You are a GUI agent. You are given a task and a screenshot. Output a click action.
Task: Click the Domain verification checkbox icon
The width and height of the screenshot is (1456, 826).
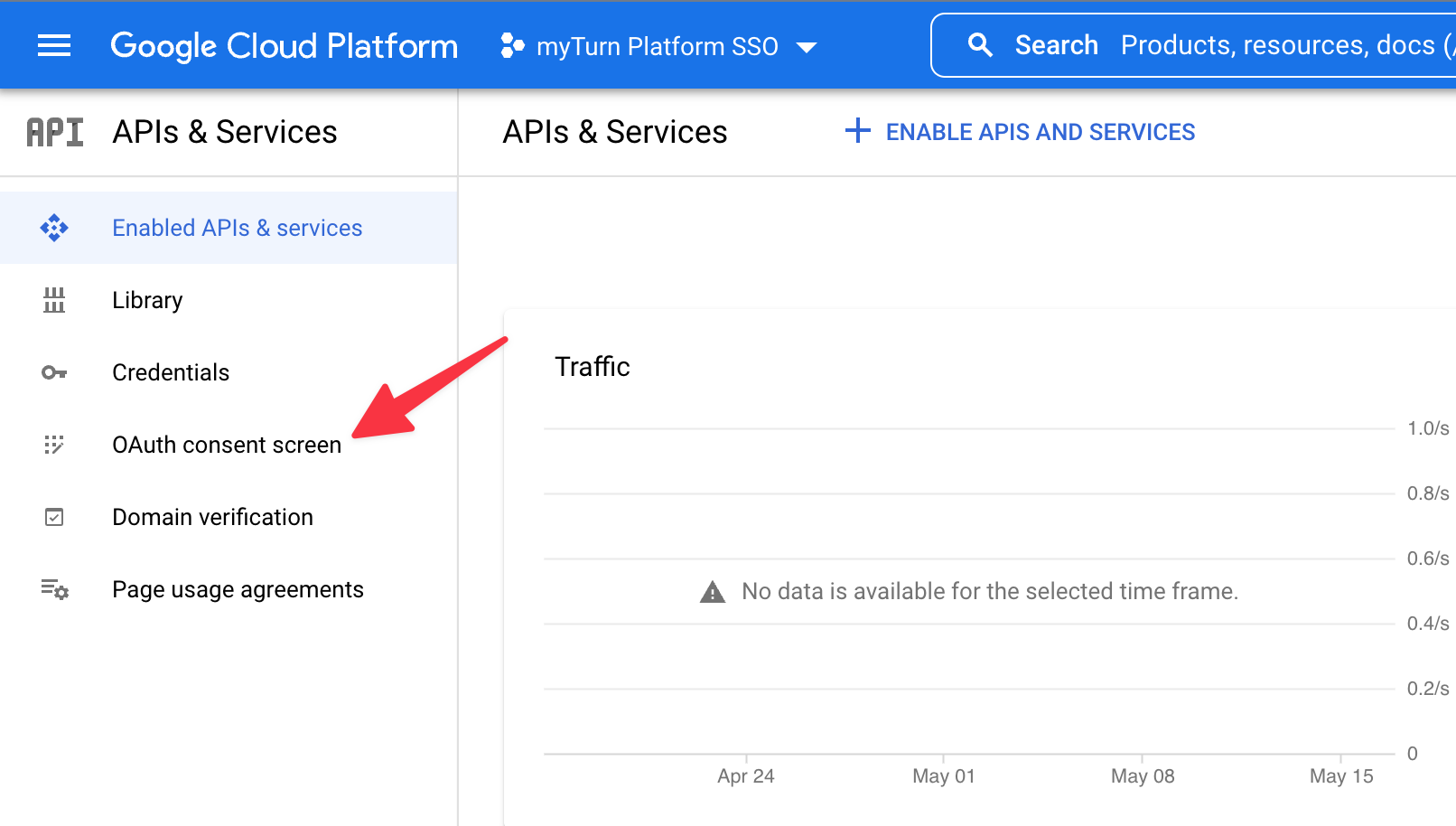tap(54, 517)
